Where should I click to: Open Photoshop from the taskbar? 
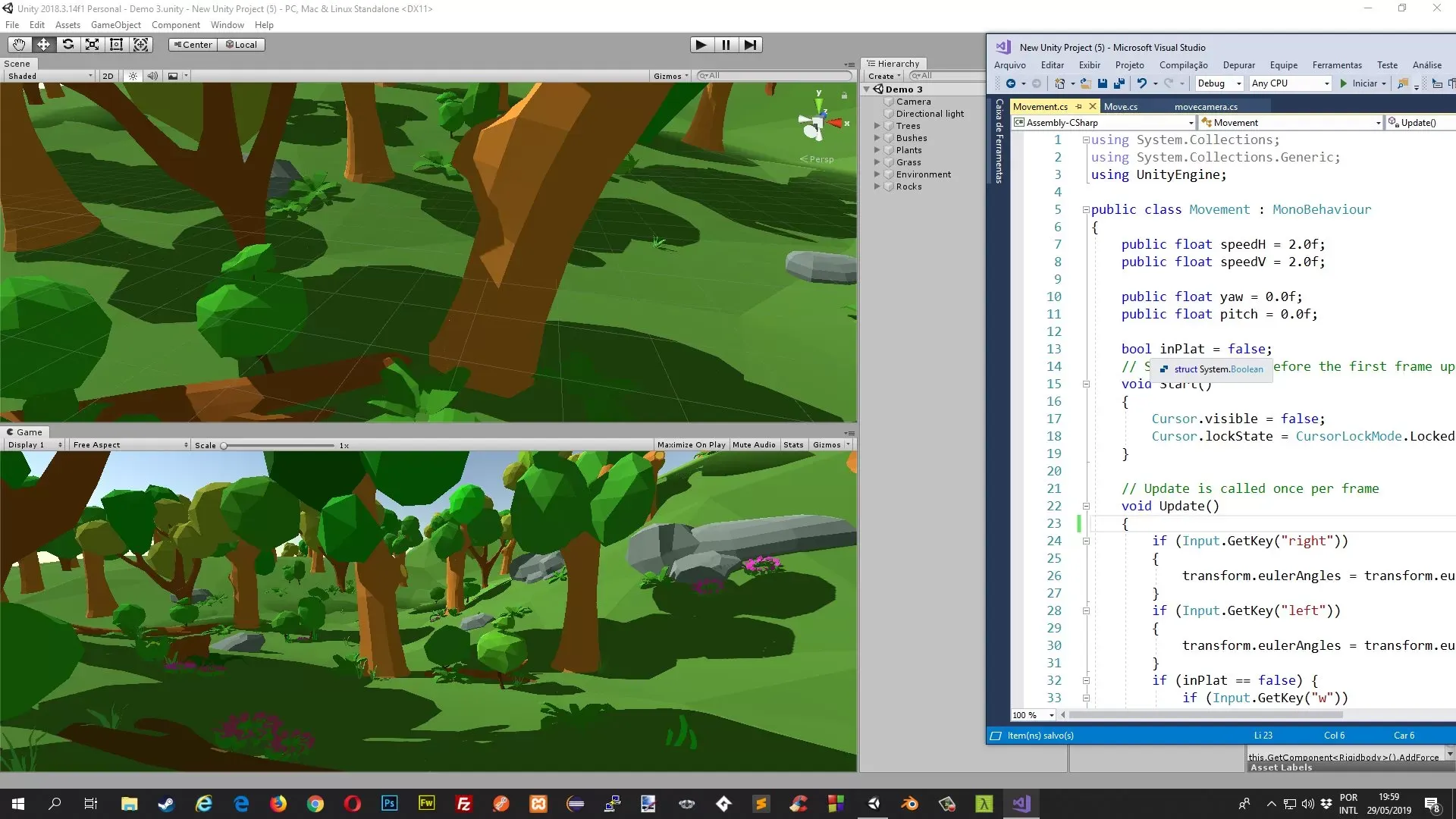pos(390,804)
